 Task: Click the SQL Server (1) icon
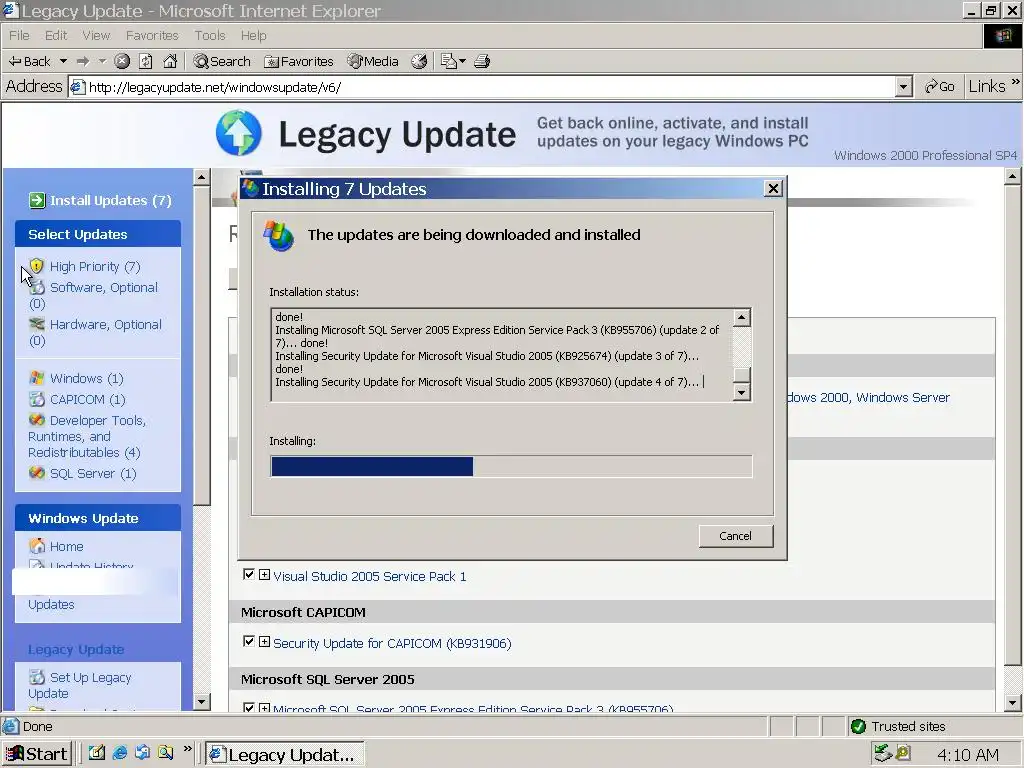(37, 473)
